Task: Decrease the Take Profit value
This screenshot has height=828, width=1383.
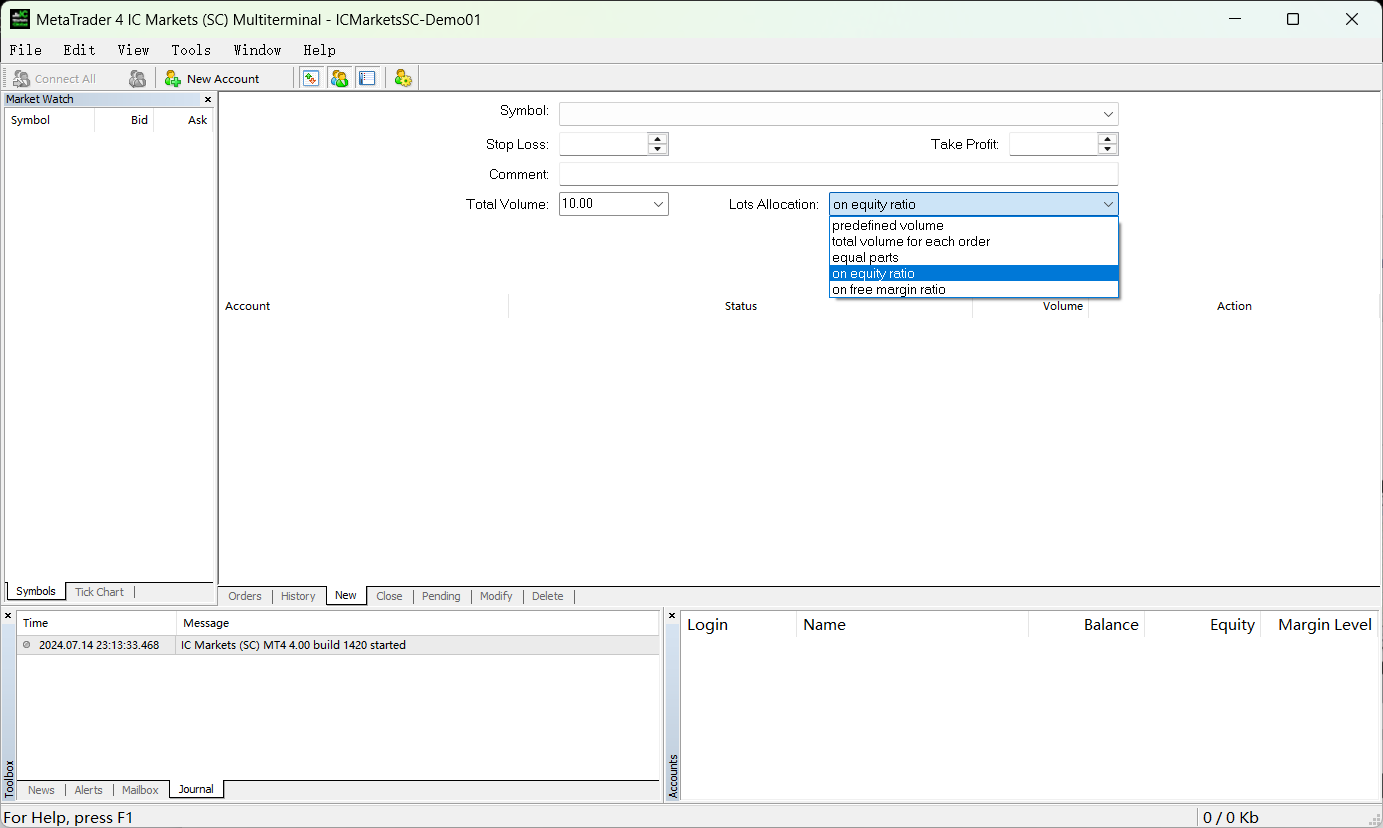Action: tap(1108, 149)
